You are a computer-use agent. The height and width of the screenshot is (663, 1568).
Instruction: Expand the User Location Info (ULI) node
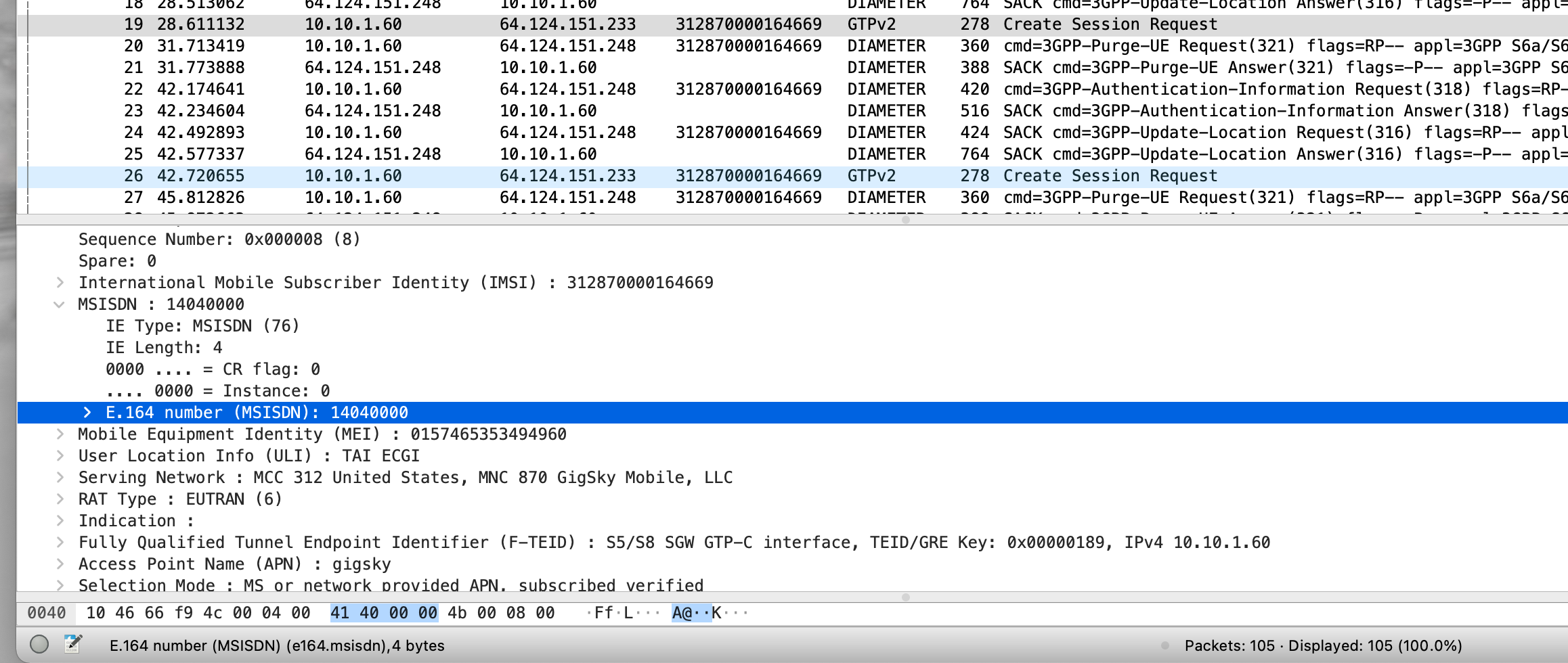point(62,455)
